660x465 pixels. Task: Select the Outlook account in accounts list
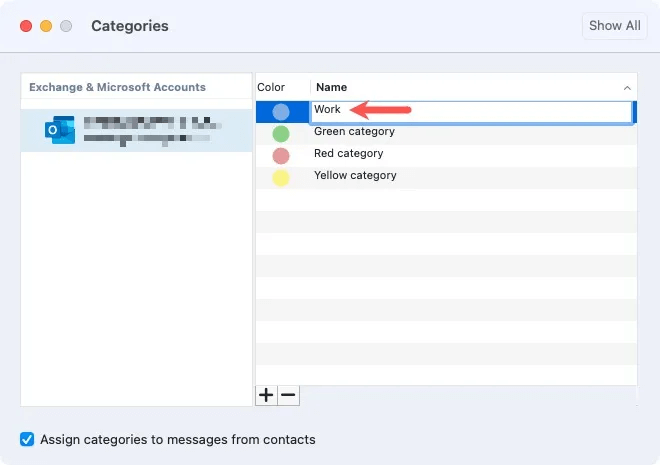pos(136,130)
